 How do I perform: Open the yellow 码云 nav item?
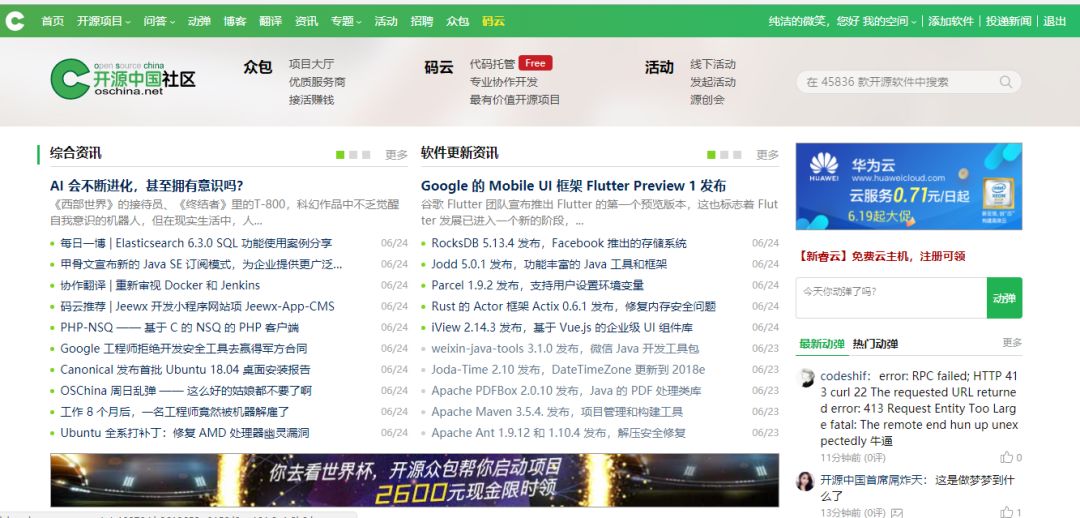tap(493, 21)
